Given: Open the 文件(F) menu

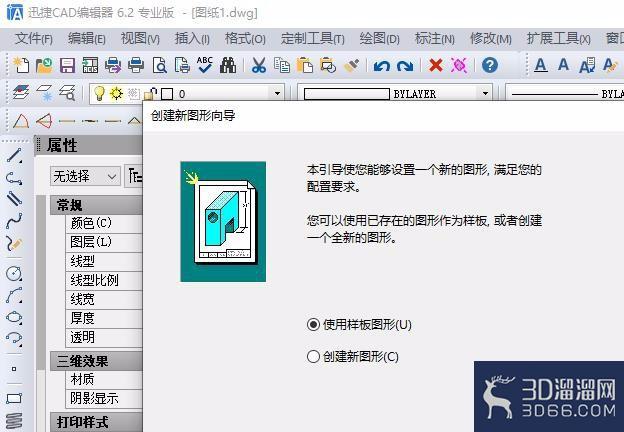Looking at the screenshot, I should click(x=33, y=39).
